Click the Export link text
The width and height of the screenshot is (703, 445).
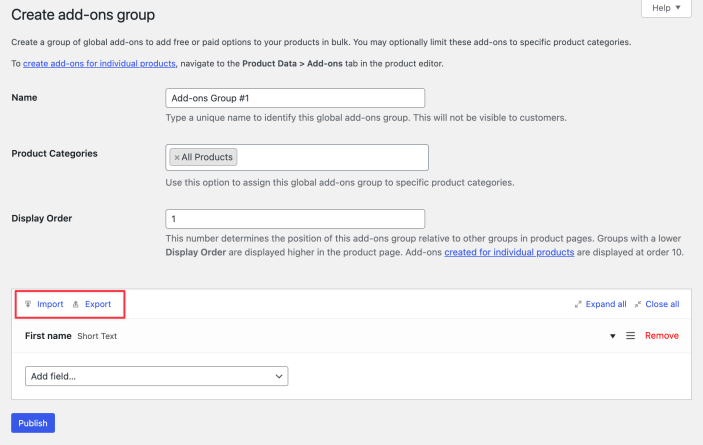click(98, 304)
